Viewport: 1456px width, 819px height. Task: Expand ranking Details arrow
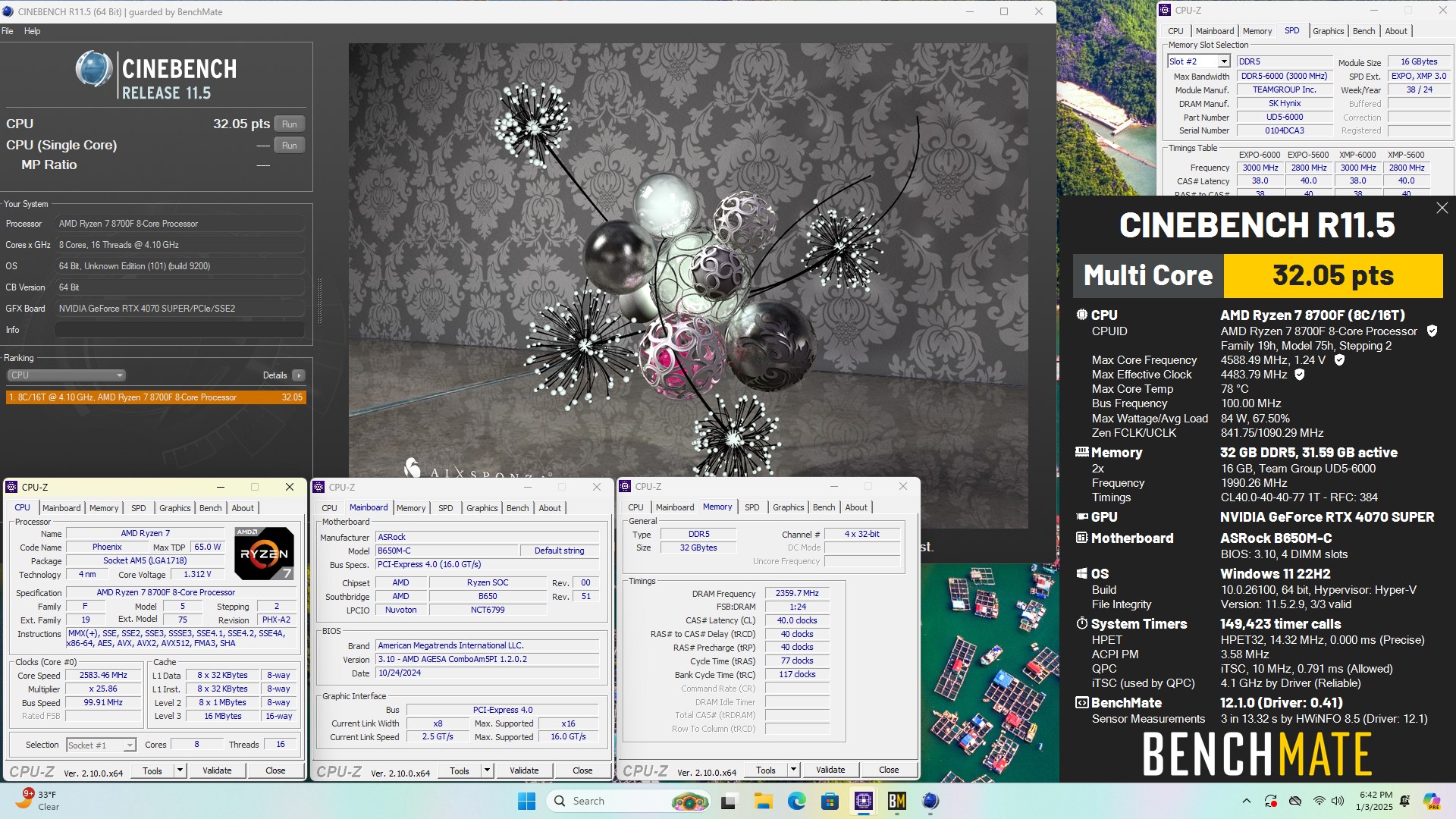299,375
